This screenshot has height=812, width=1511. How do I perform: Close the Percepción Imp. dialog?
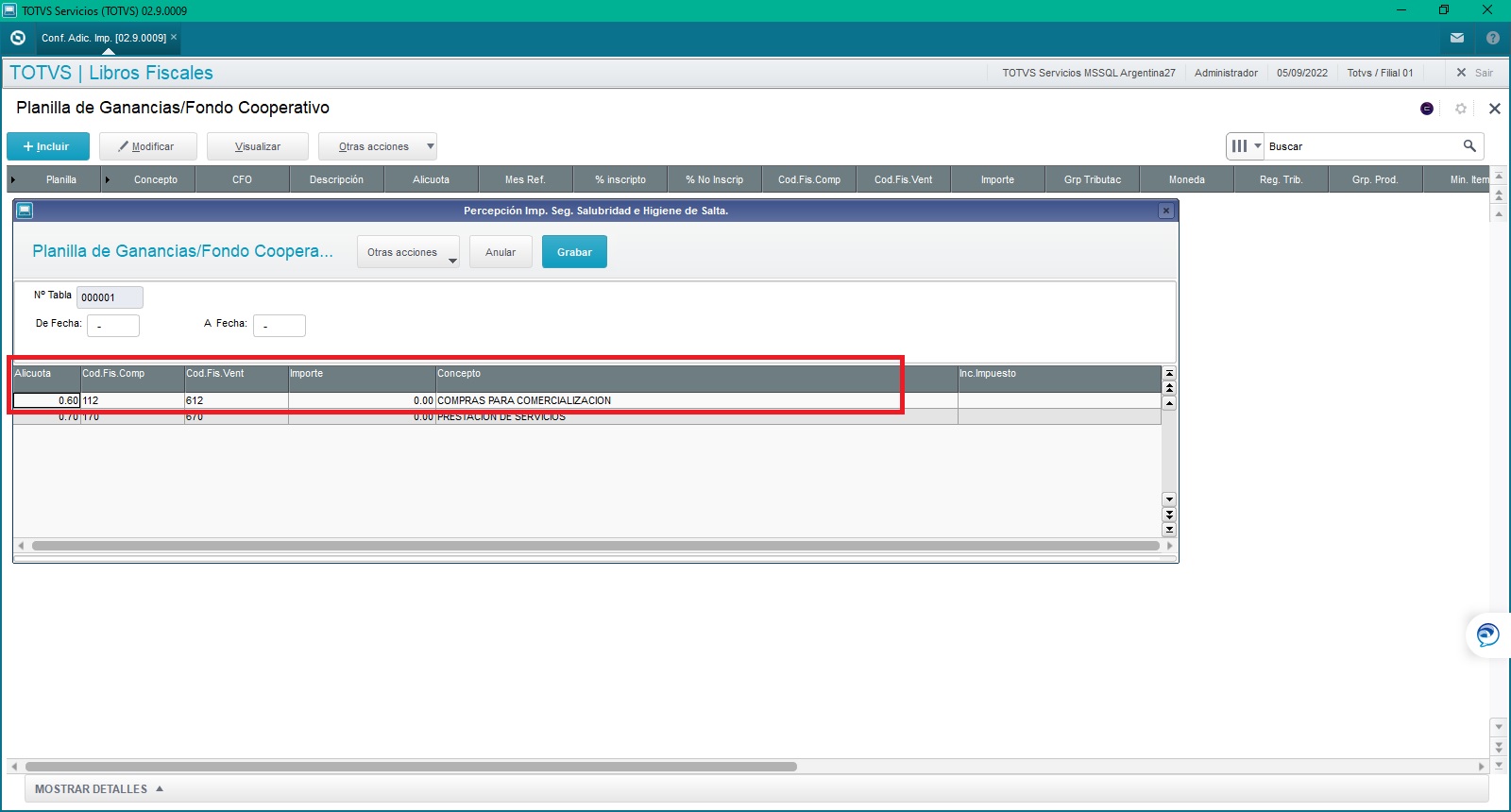click(x=1166, y=211)
